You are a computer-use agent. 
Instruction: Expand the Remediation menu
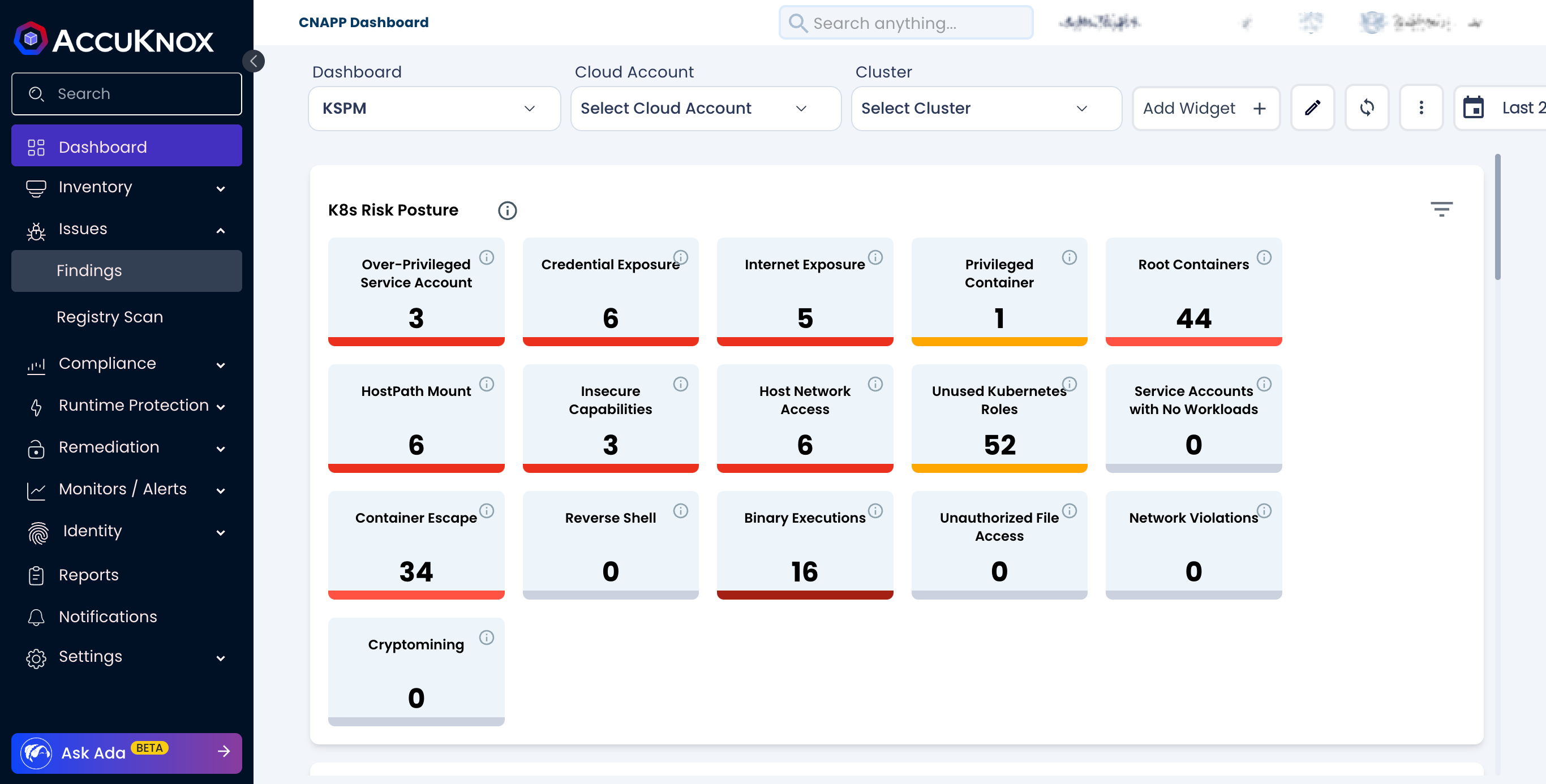(x=127, y=447)
